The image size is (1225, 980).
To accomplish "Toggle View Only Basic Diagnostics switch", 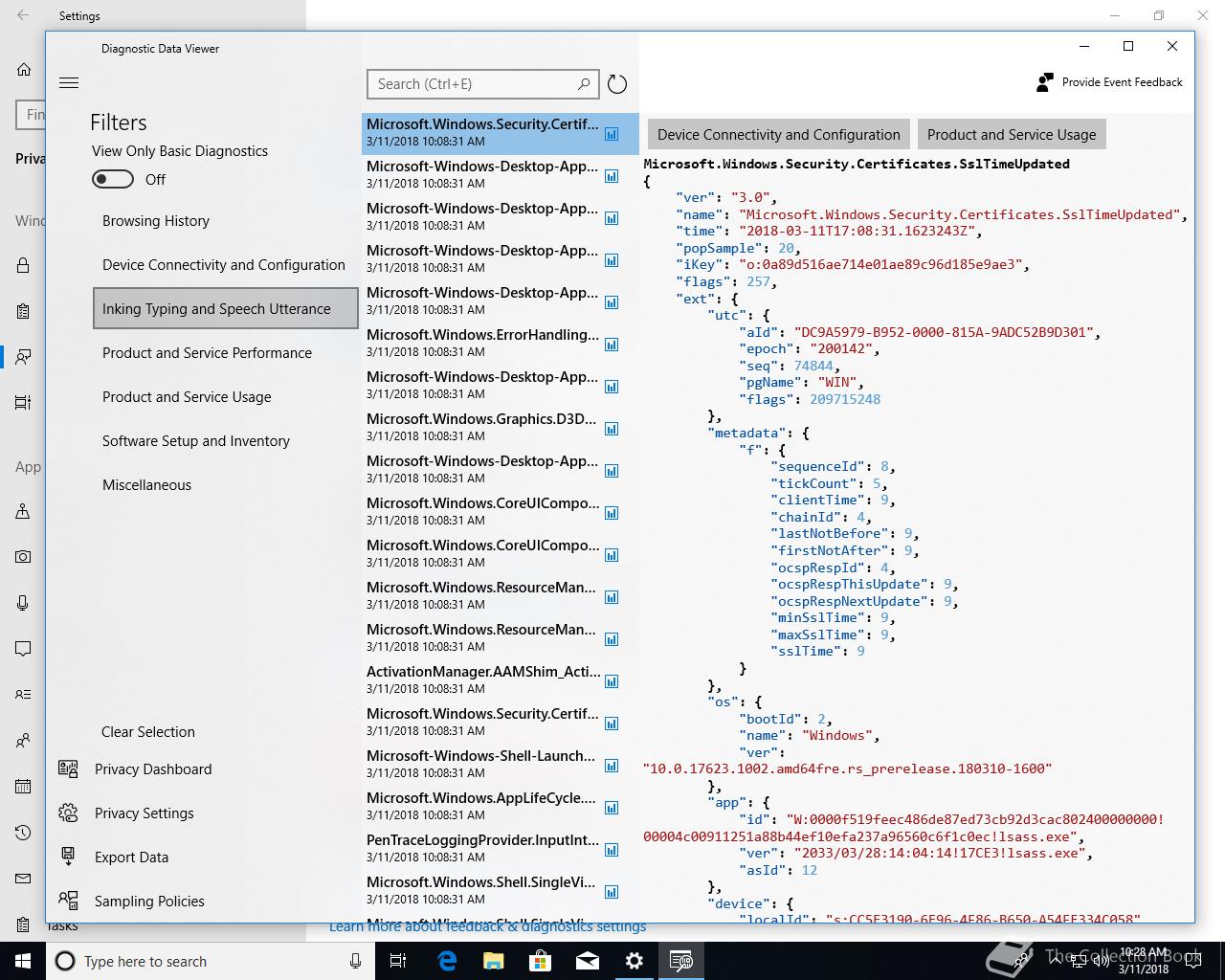I will [113, 179].
